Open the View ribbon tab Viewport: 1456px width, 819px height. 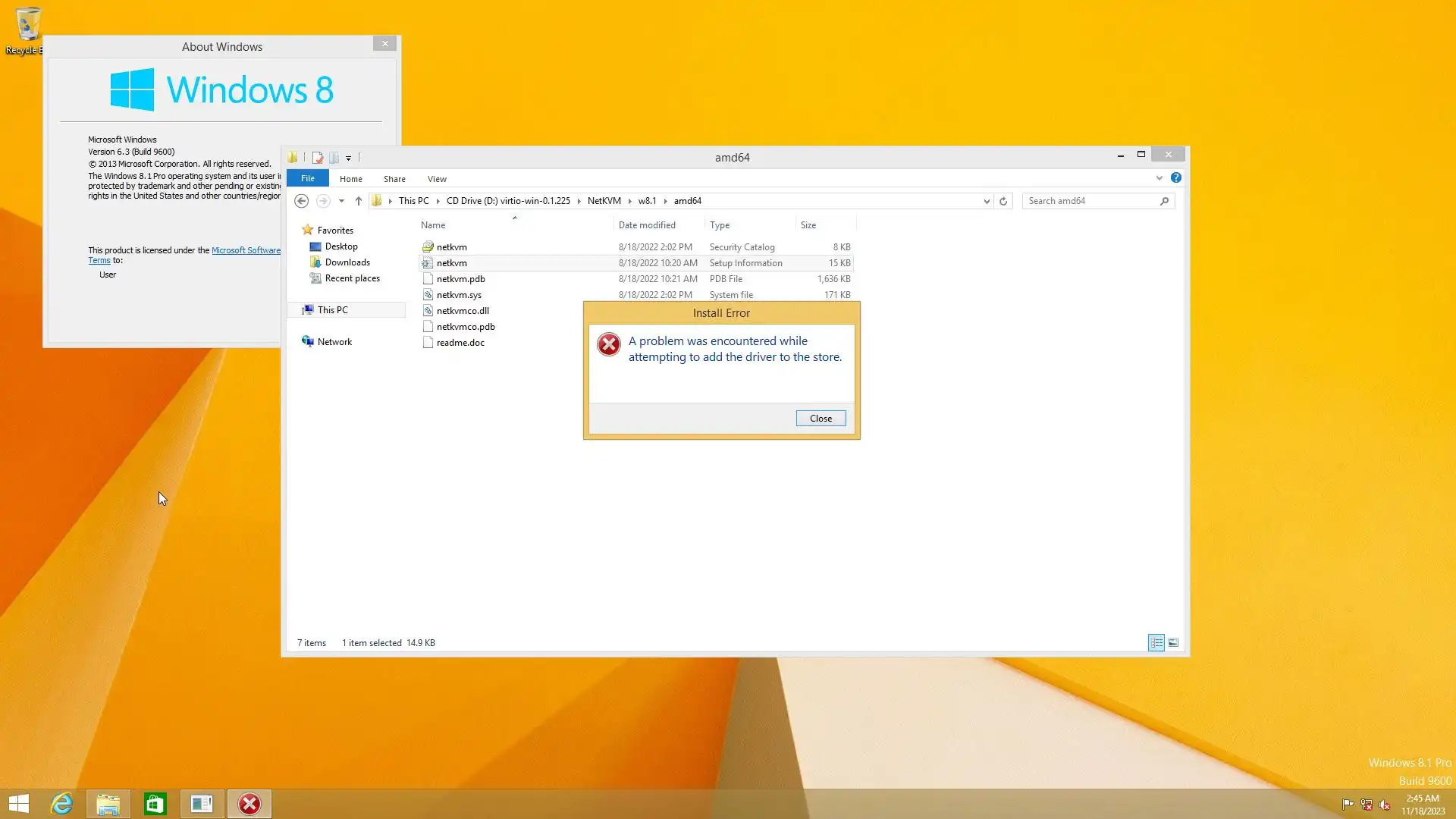437,179
